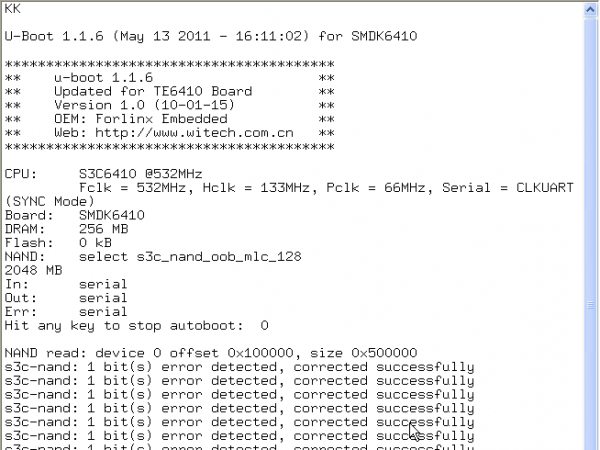Click the U-Boot 1.1.6 version header line
The height and width of the screenshot is (450, 600).
[210, 37]
